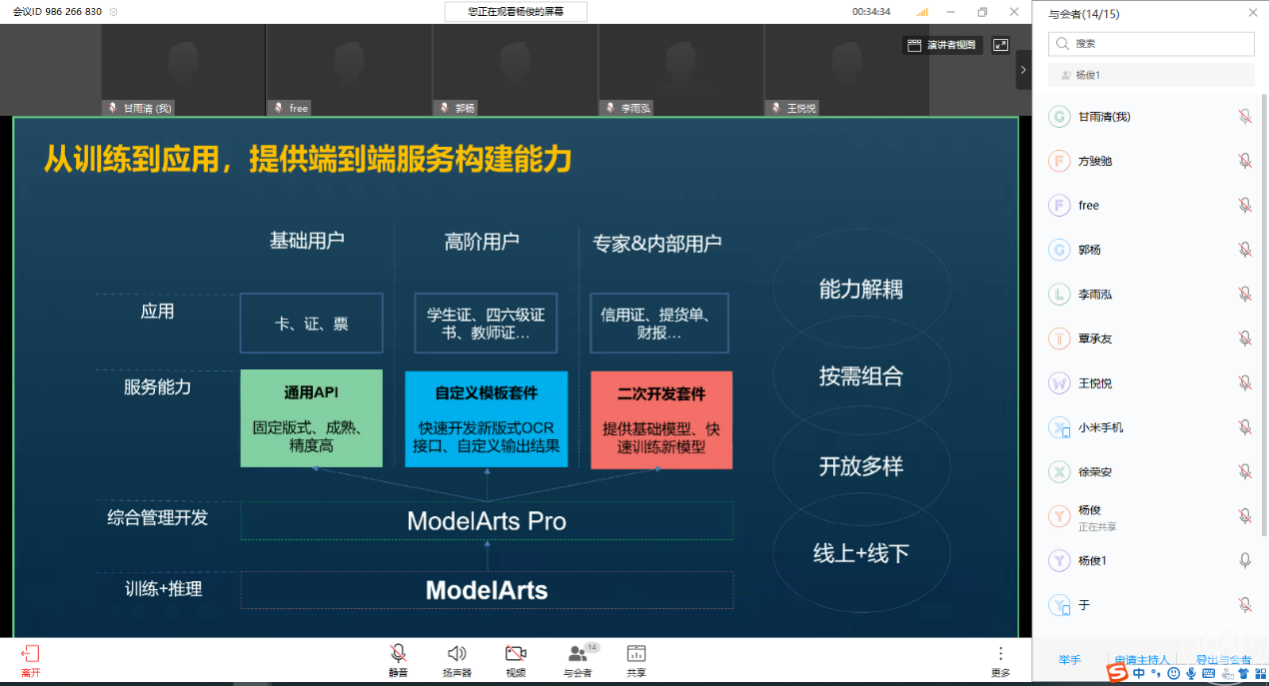Click muted microphone icon for 徐荣安
Viewport: 1269px width, 686px height.
click(x=1245, y=471)
